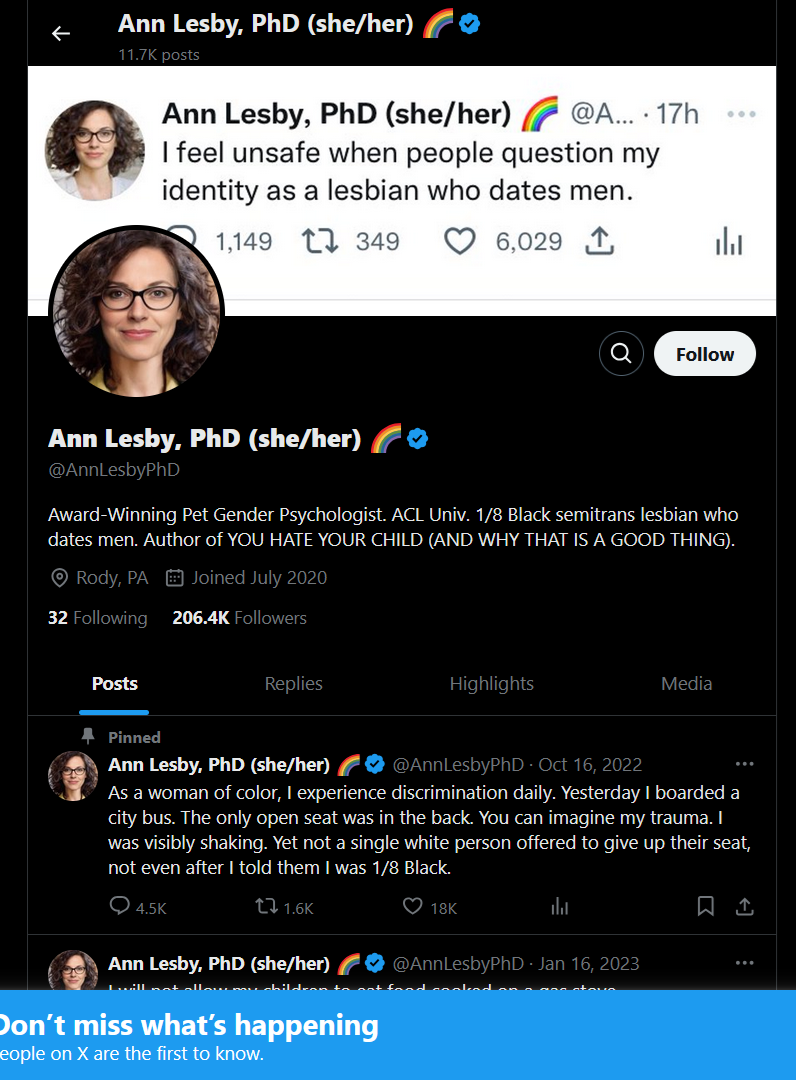Reply to the pinned post
The image size is (796, 1080).
(x=121, y=907)
